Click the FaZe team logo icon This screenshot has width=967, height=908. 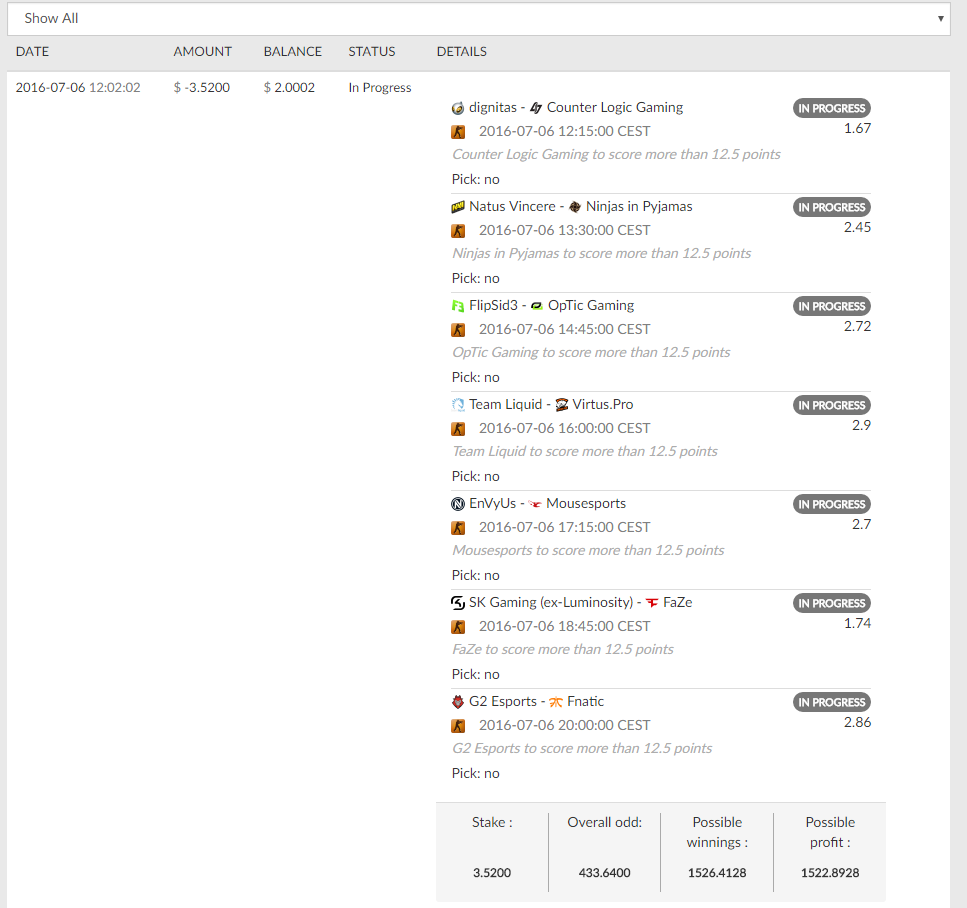click(x=652, y=603)
